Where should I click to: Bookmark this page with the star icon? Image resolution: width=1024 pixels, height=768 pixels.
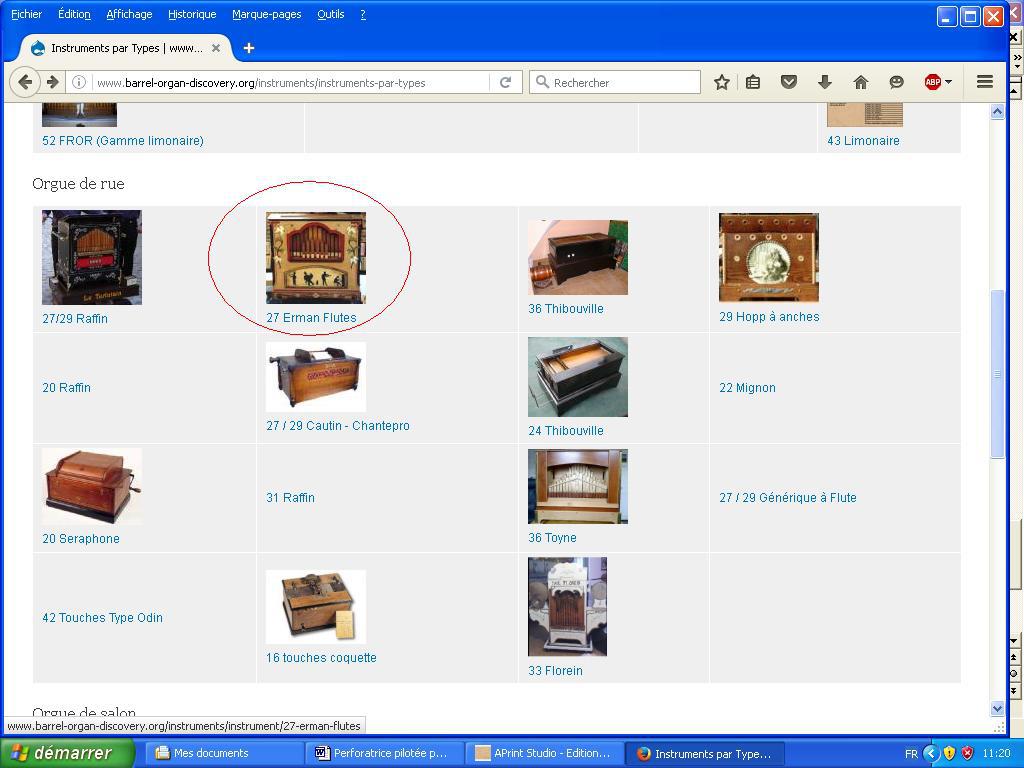[x=721, y=83]
